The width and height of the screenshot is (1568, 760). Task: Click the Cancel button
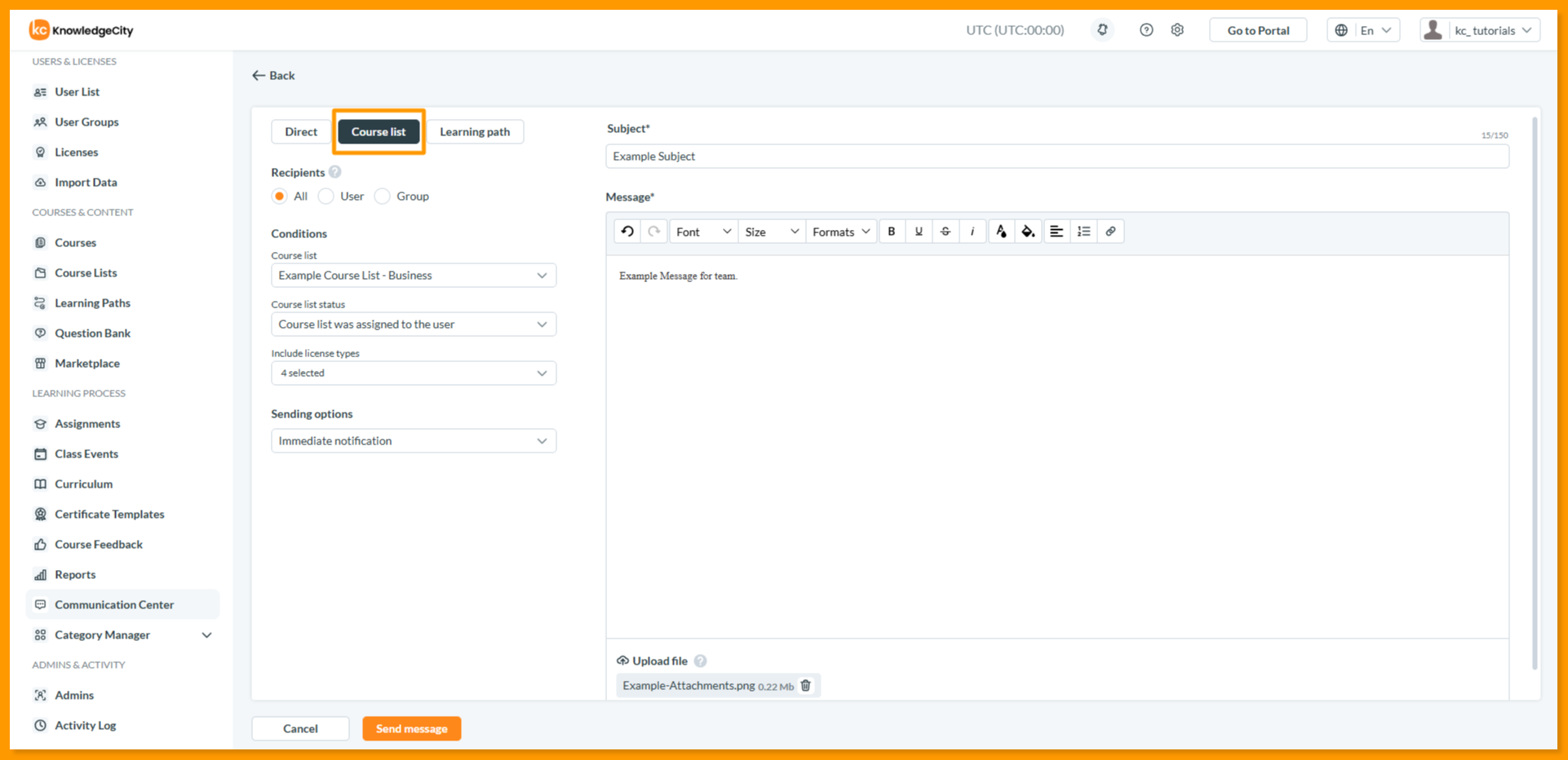[x=300, y=729]
